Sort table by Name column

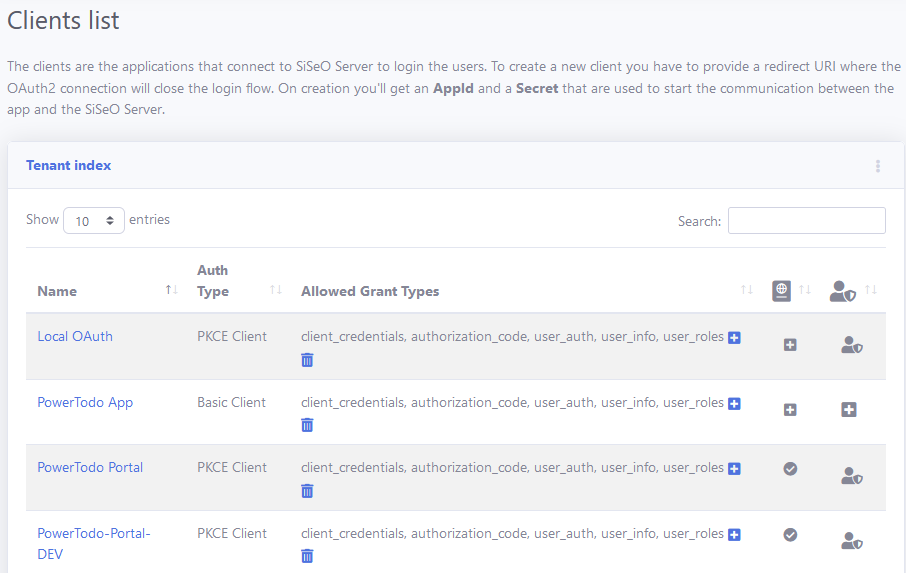point(57,291)
